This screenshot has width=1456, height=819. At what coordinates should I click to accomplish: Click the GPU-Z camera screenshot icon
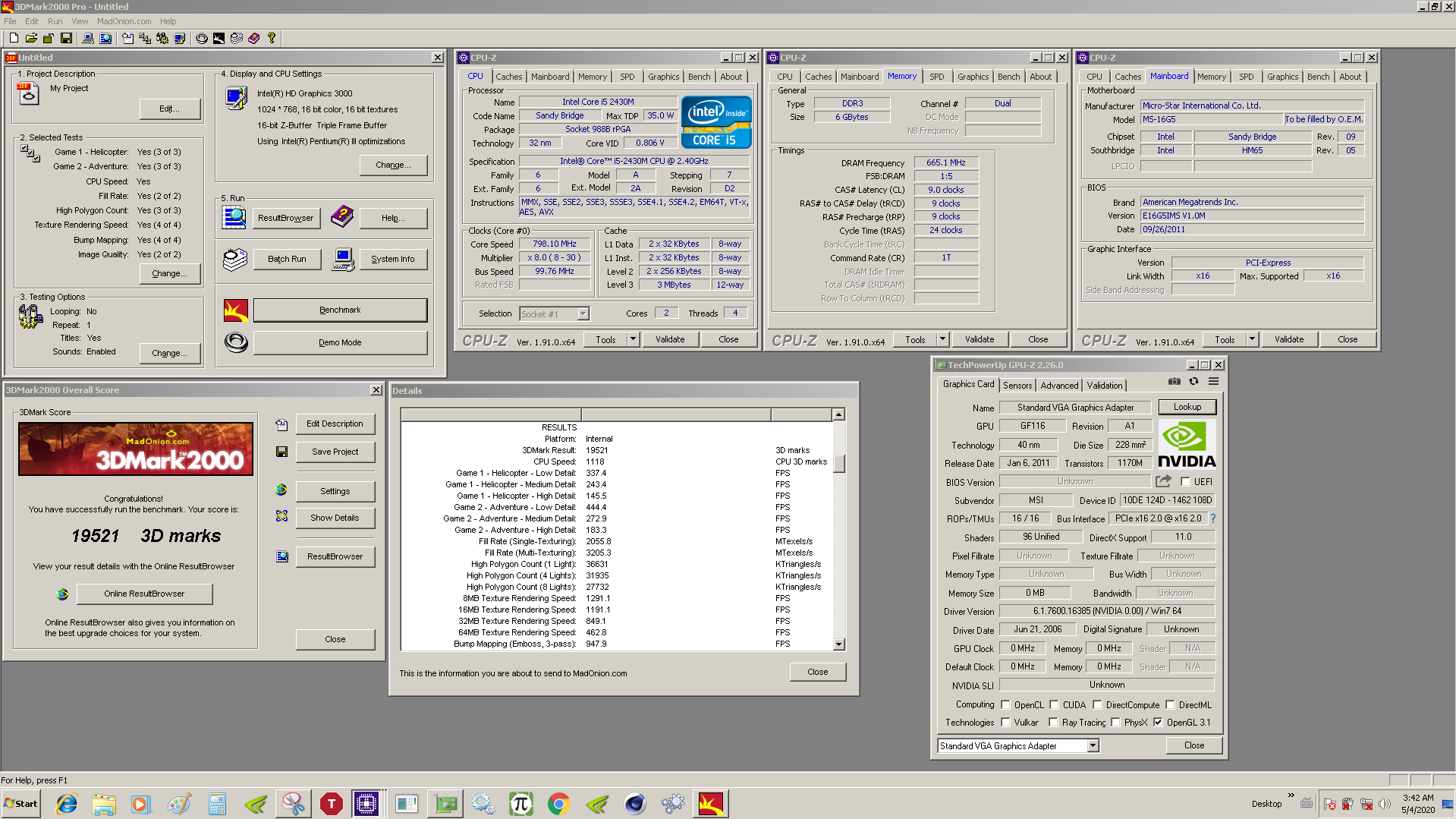pyautogui.click(x=1175, y=381)
